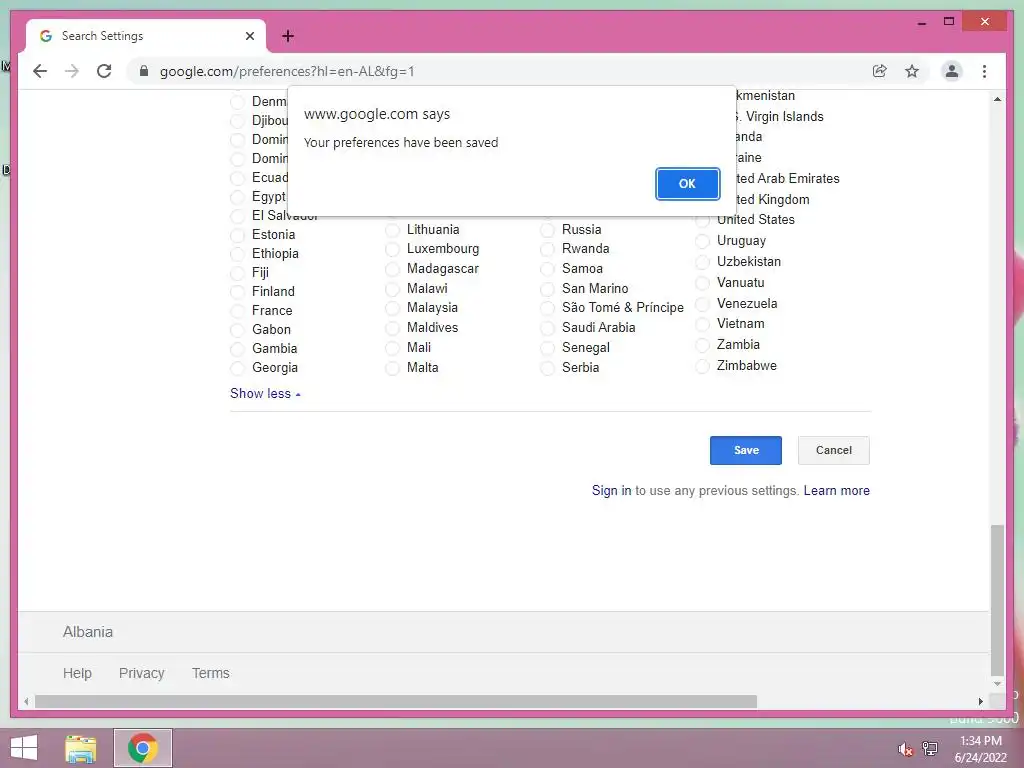The height and width of the screenshot is (768, 1024).
Task: Select the Madagascar radio button
Action: pos(392,269)
